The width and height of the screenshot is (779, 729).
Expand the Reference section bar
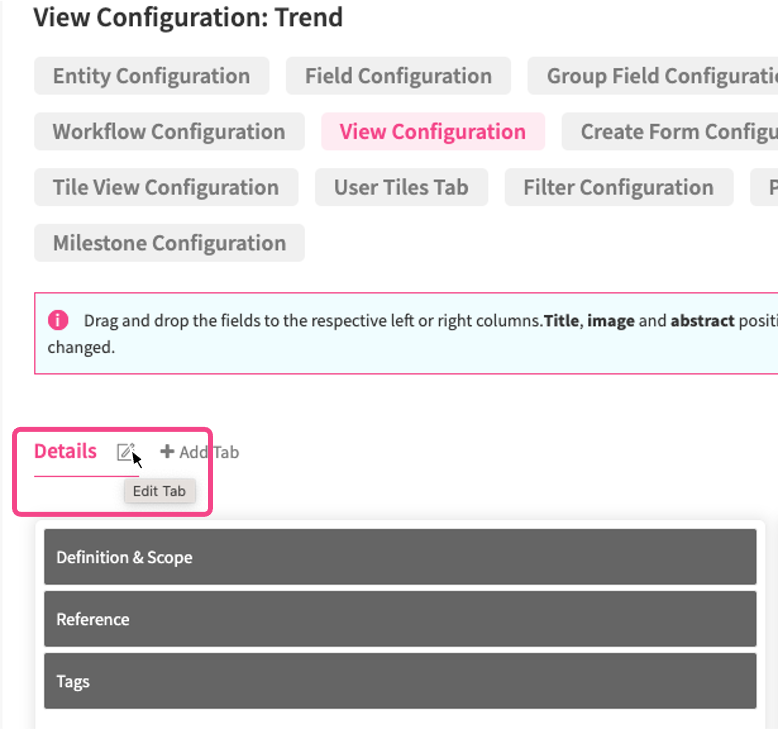[399, 619]
